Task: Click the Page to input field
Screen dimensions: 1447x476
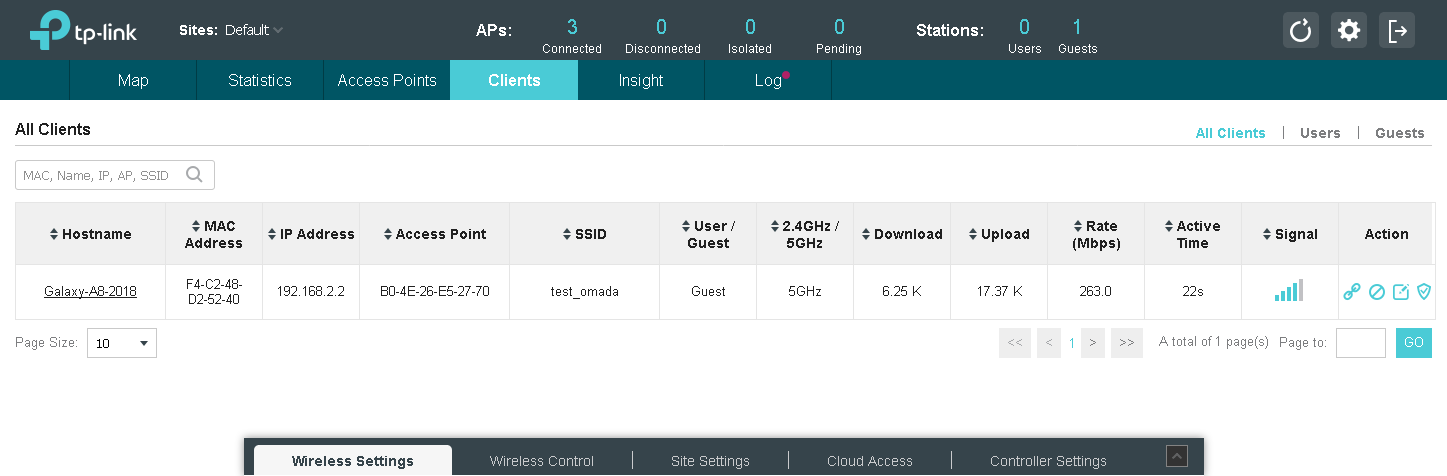Action: [x=1360, y=343]
